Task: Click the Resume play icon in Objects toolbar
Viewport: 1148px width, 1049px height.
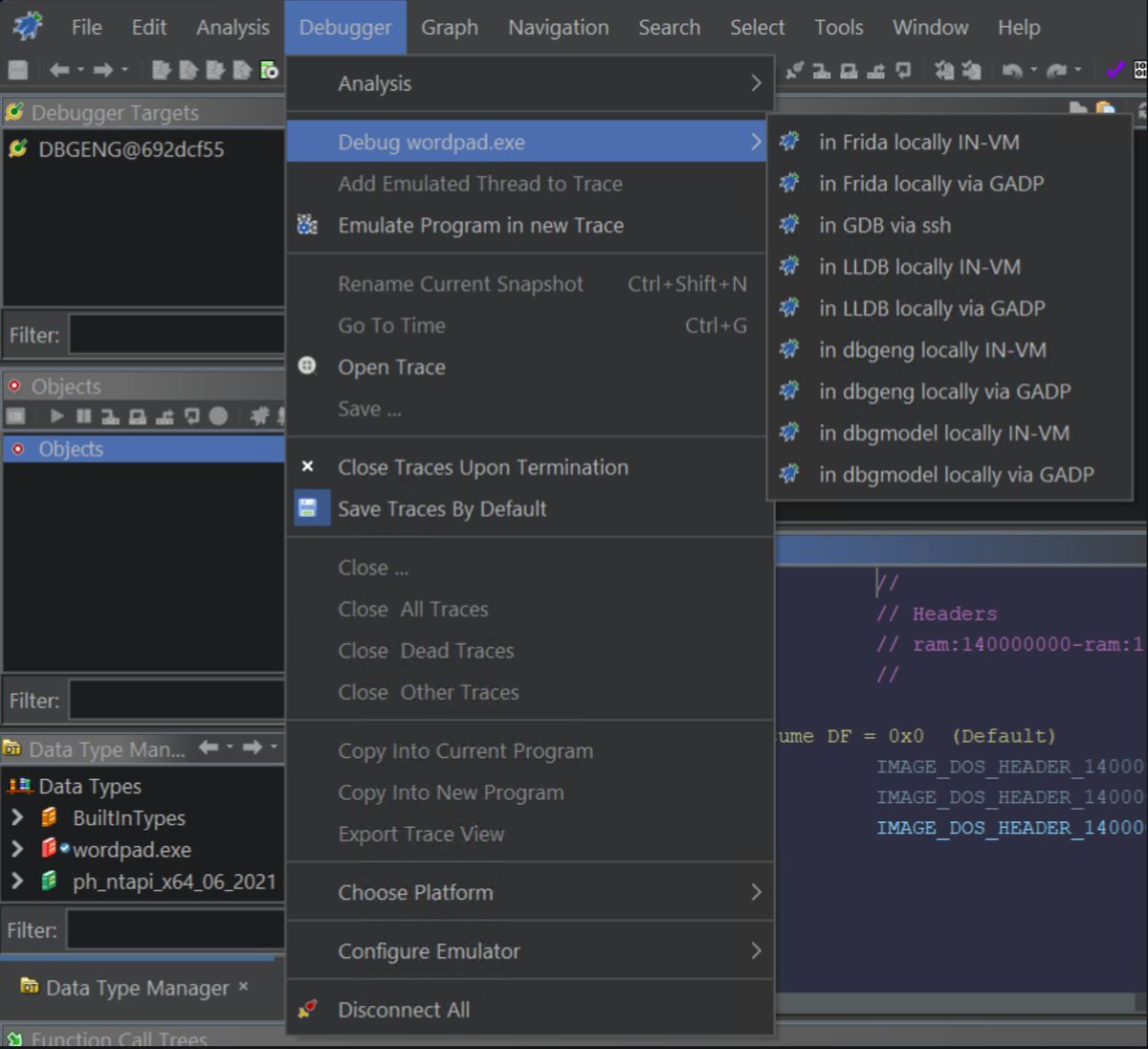Action: [57, 415]
